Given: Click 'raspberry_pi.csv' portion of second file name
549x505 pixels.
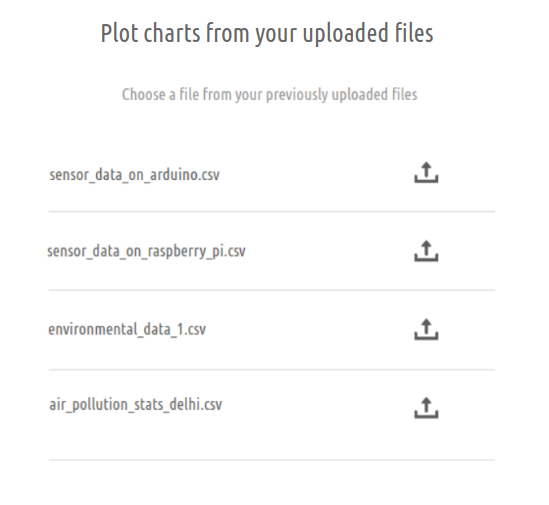Looking at the screenshot, I should pyautogui.click(x=197, y=251).
